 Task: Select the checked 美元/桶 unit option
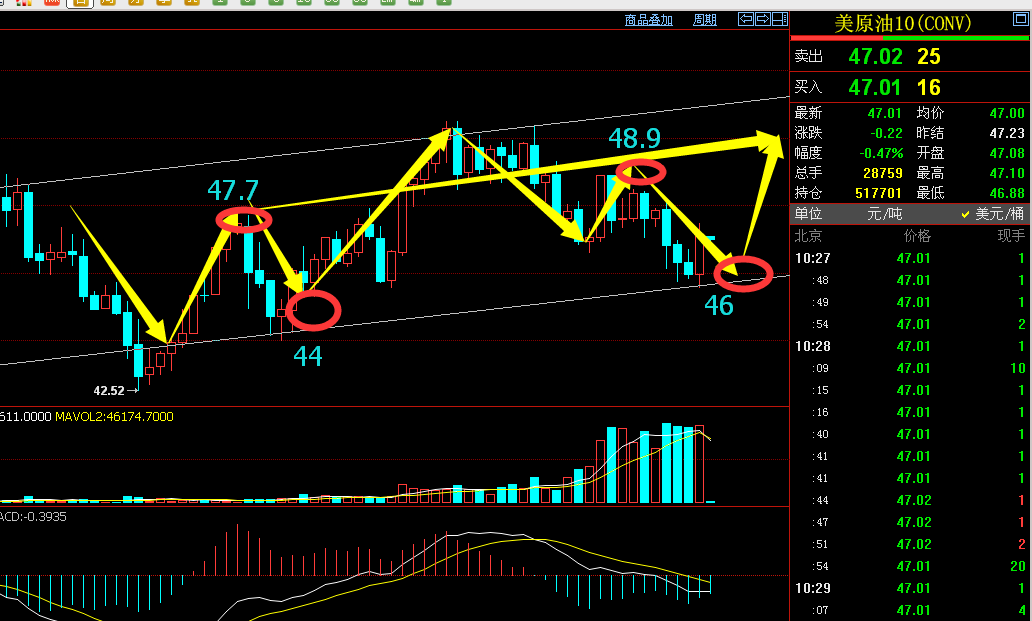(x=993, y=214)
